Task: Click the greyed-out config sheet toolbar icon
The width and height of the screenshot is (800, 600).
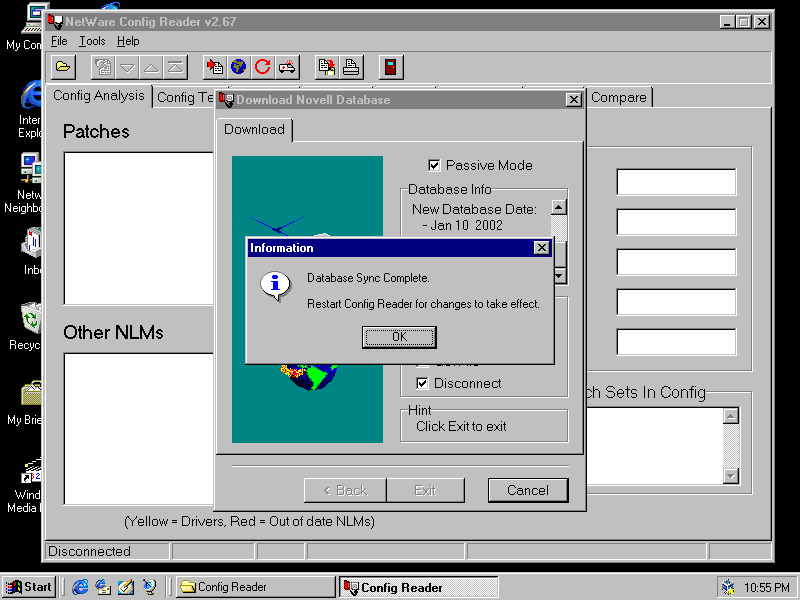Action: click(x=103, y=67)
